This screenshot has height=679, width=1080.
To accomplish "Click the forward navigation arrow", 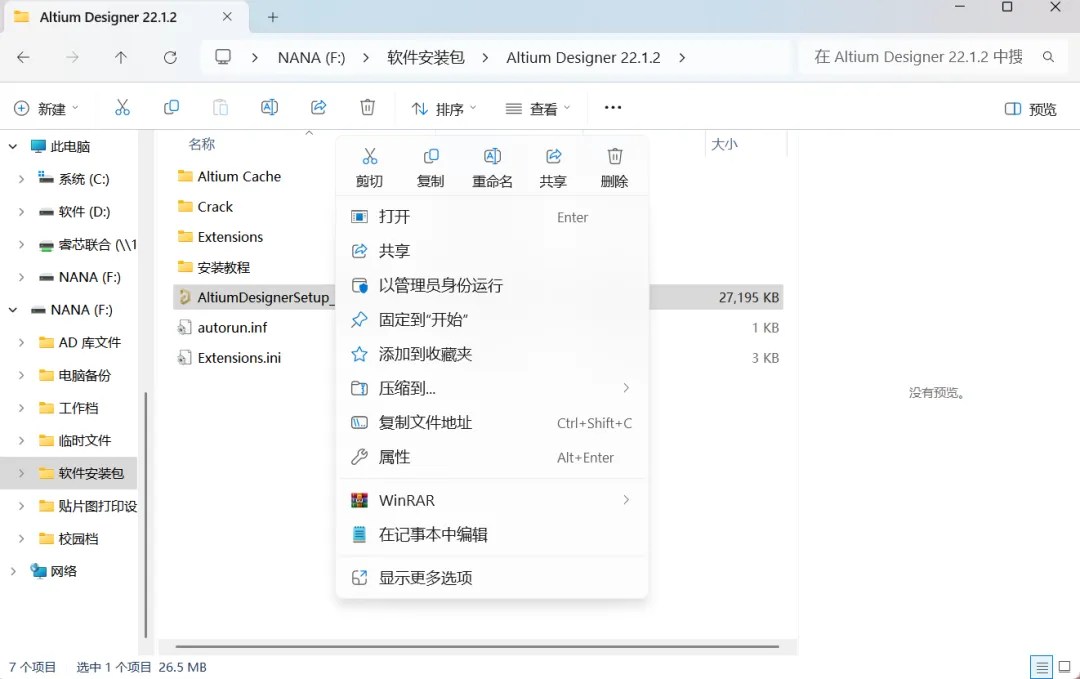I will click(72, 57).
